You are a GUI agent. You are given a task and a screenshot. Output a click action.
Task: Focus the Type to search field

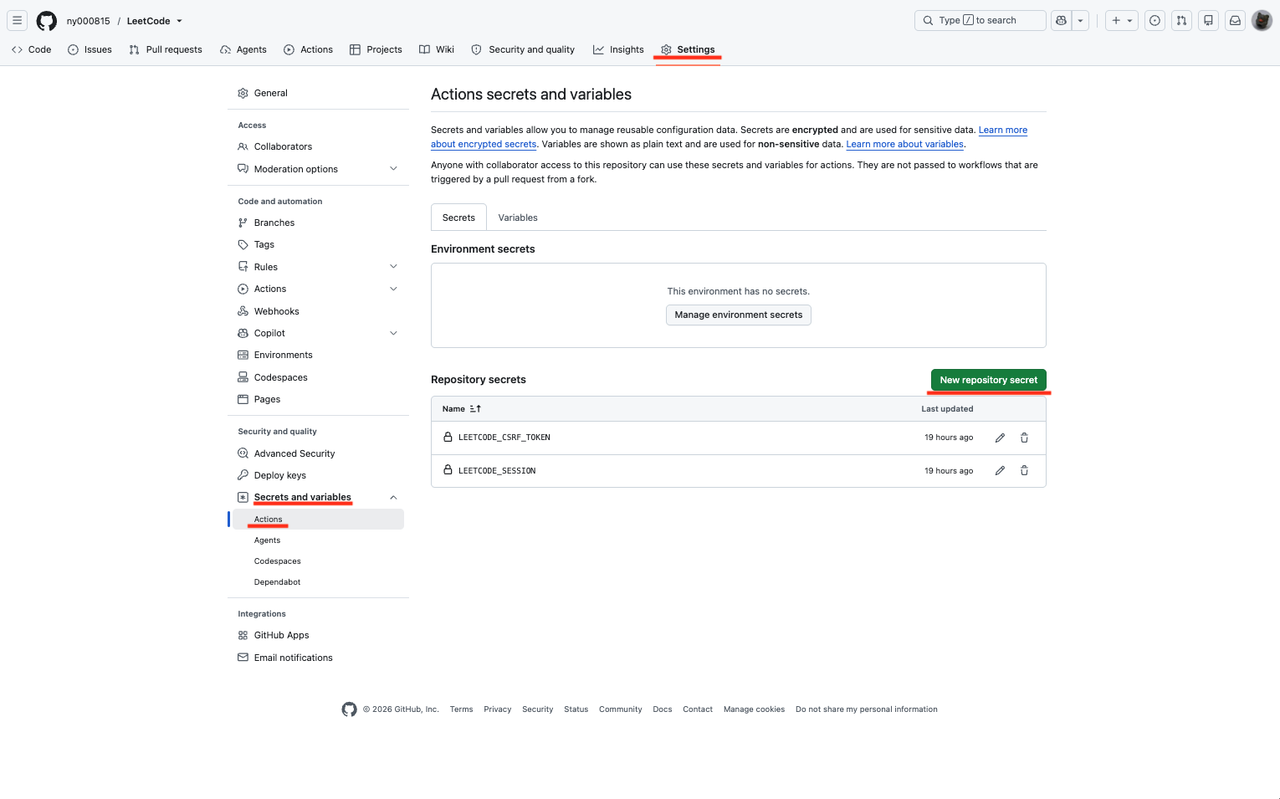point(980,21)
